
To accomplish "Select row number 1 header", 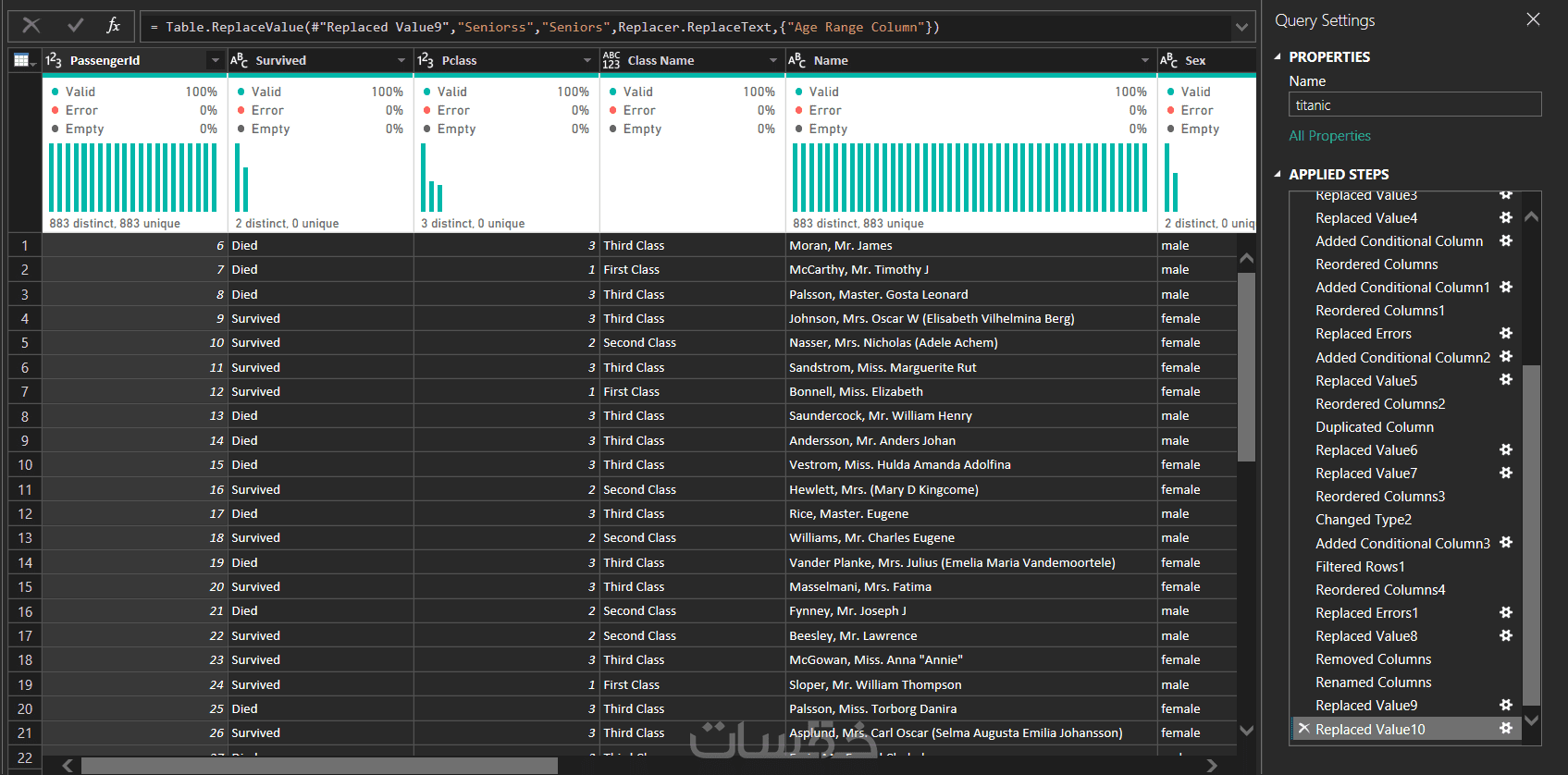I will pos(25,245).
